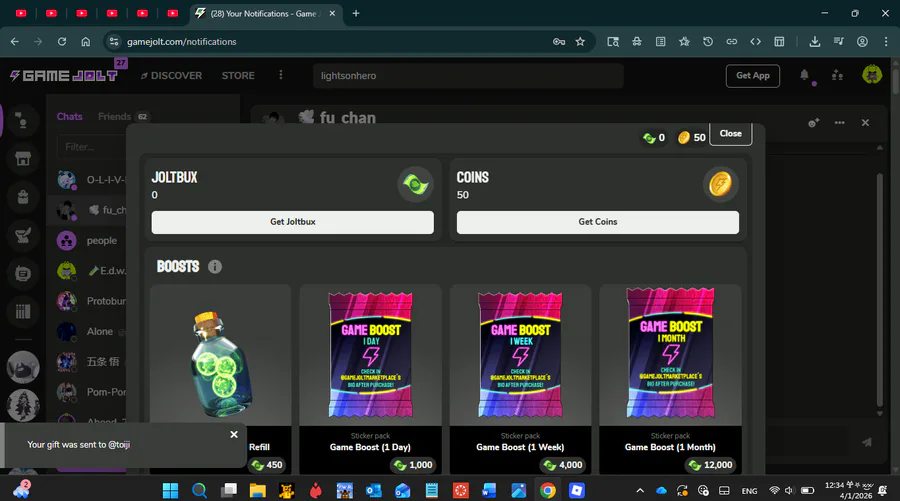This screenshot has width=900, height=501.
Task: Select the Game Boost (1 Day) pack
Action: pos(370,379)
